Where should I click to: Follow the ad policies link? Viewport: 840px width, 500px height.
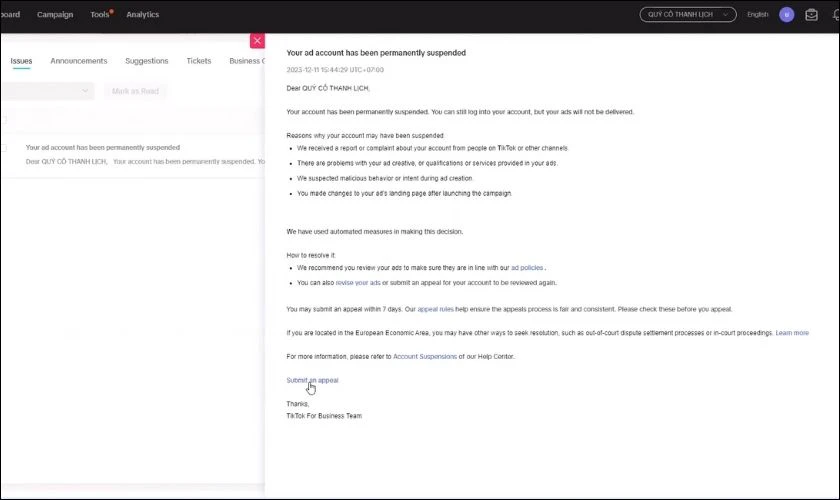[527, 268]
